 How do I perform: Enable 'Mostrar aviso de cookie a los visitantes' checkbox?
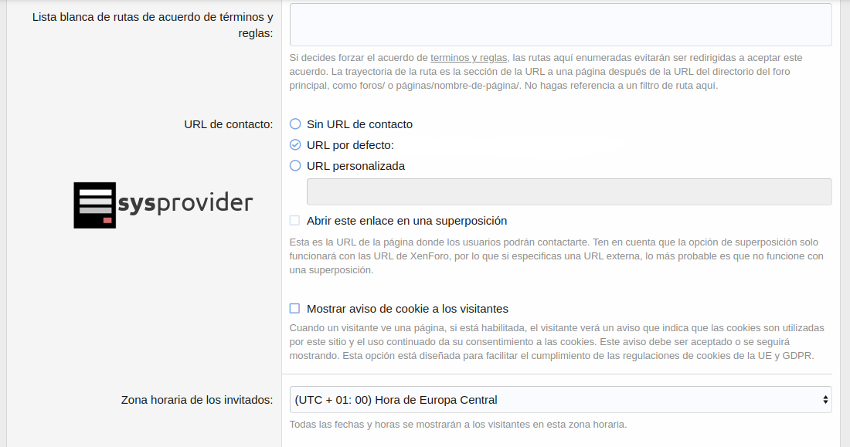pos(295,309)
